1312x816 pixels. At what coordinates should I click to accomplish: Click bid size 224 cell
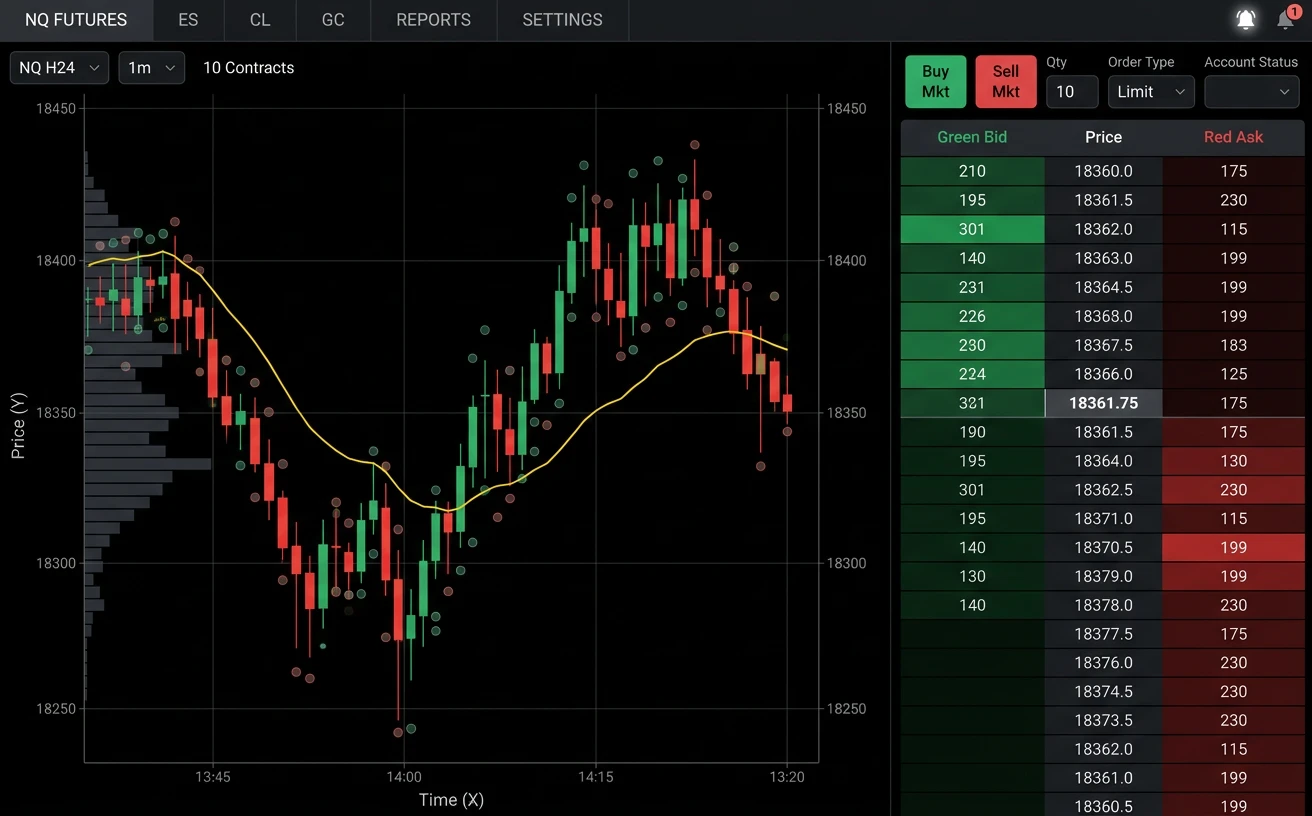point(972,374)
